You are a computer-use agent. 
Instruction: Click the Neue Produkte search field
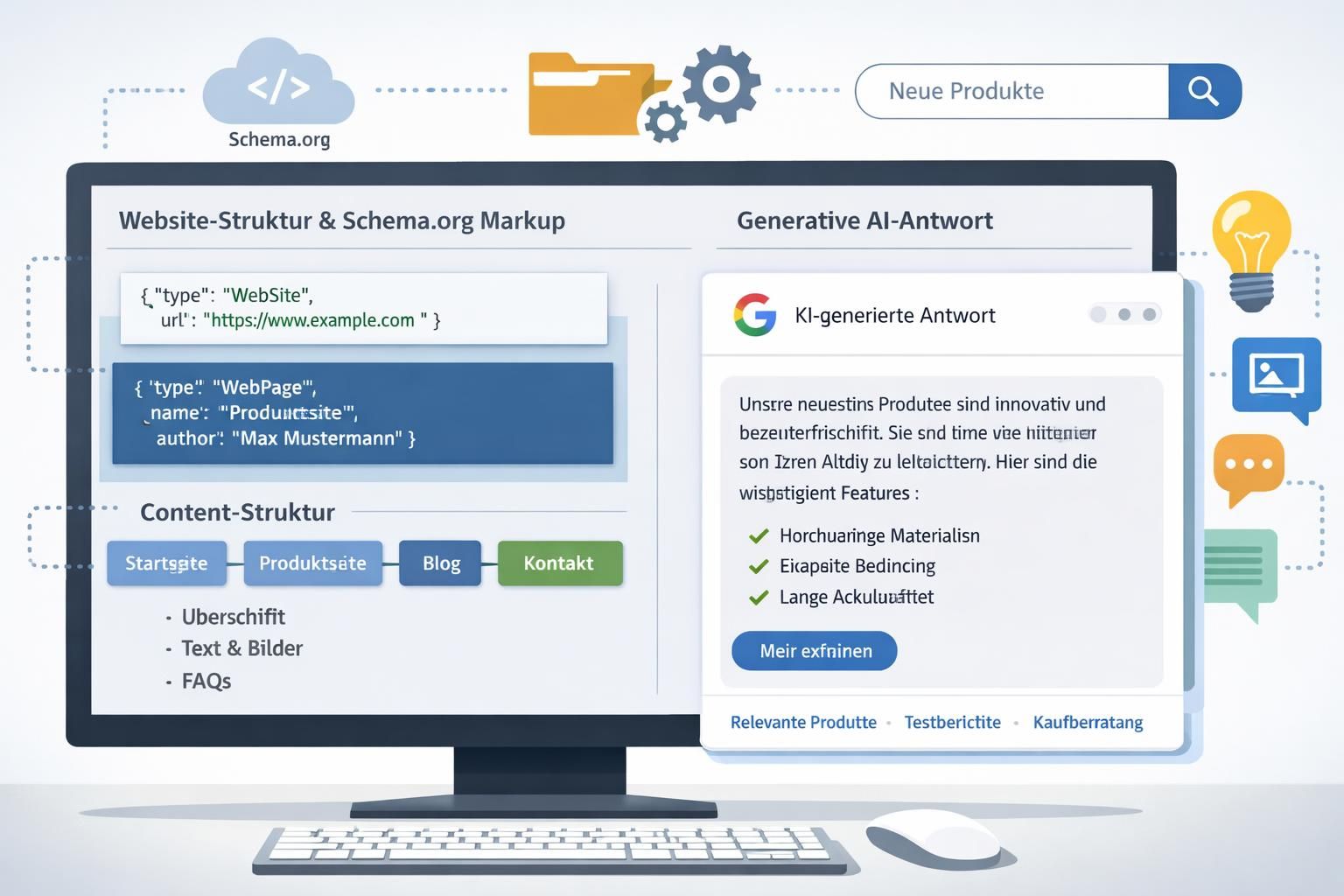click(x=1011, y=91)
